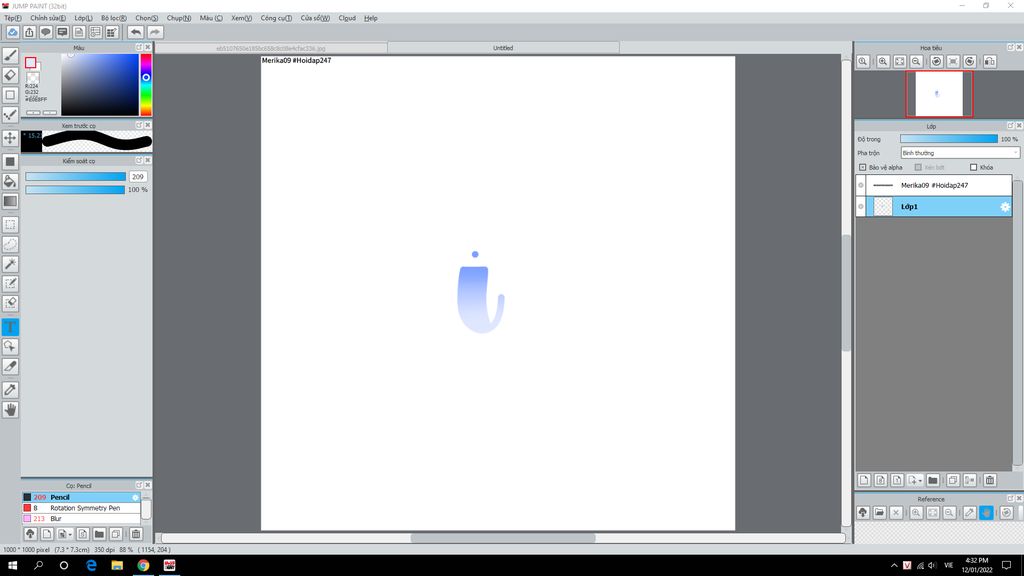The image size is (1024, 576).
Task: Undock the Lớp layer panel
Action: 1010,125
